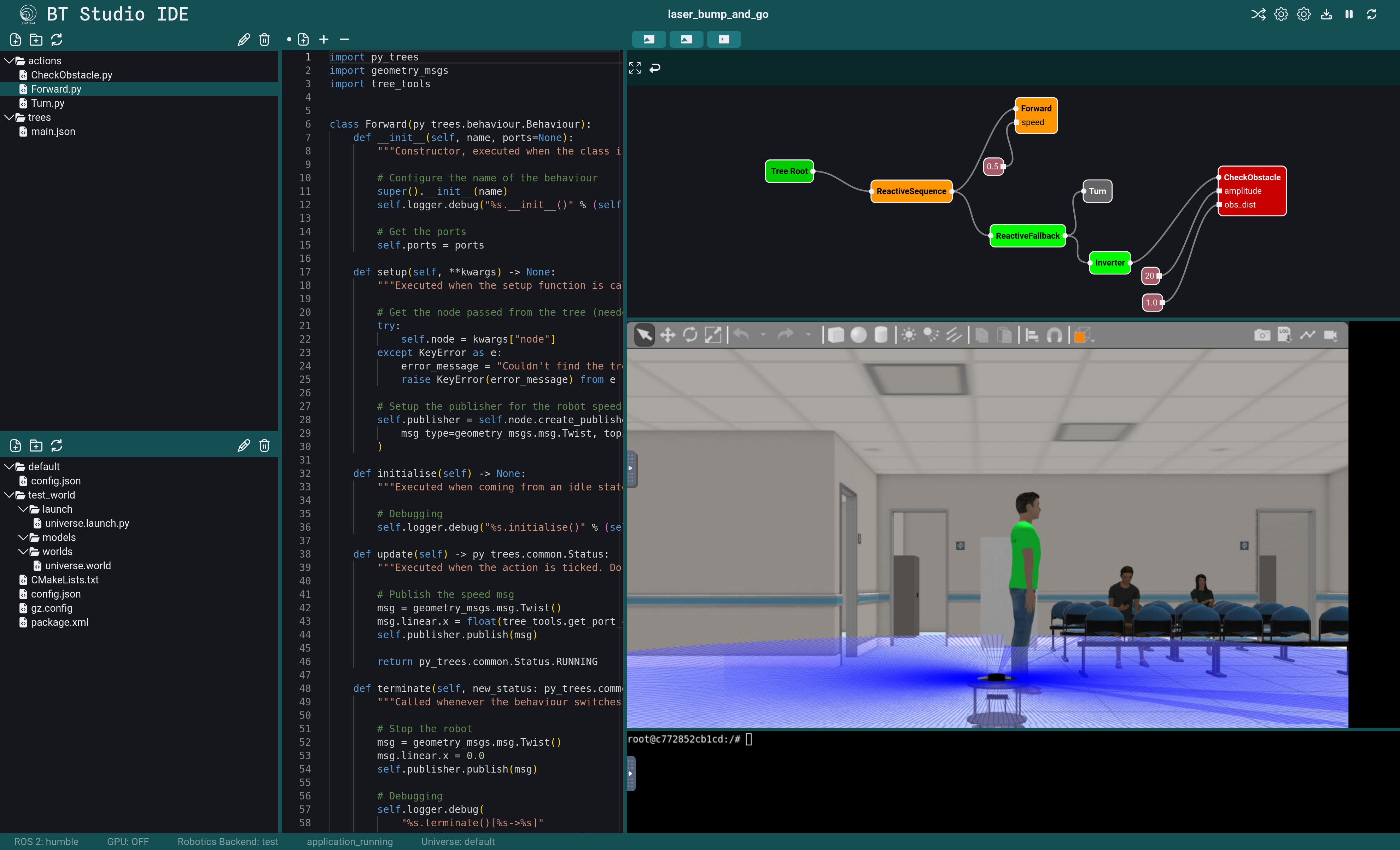Click the reset refresh icon in the header
Image resolution: width=1400 pixels, height=850 pixels.
point(1372,14)
